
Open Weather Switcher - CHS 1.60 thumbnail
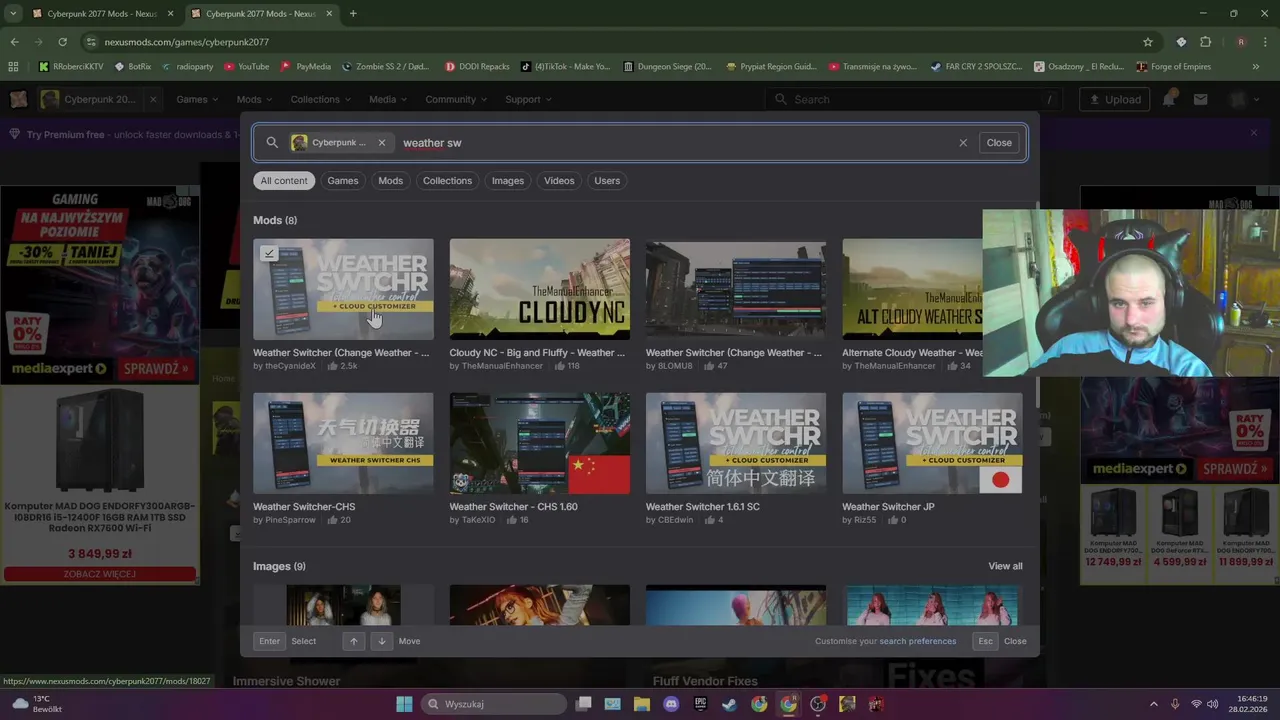click(540, 443)
